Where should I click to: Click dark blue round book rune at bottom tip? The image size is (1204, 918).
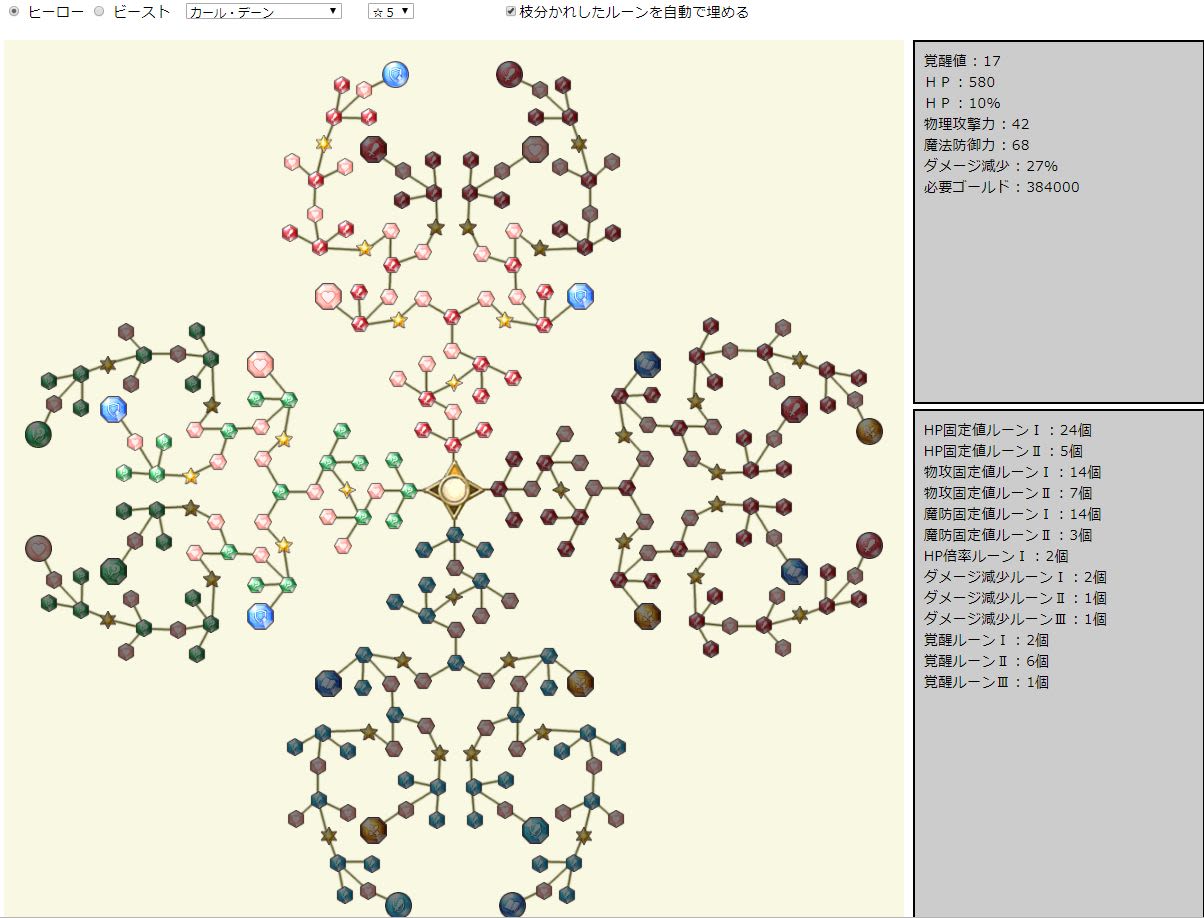tap(512, 905)
